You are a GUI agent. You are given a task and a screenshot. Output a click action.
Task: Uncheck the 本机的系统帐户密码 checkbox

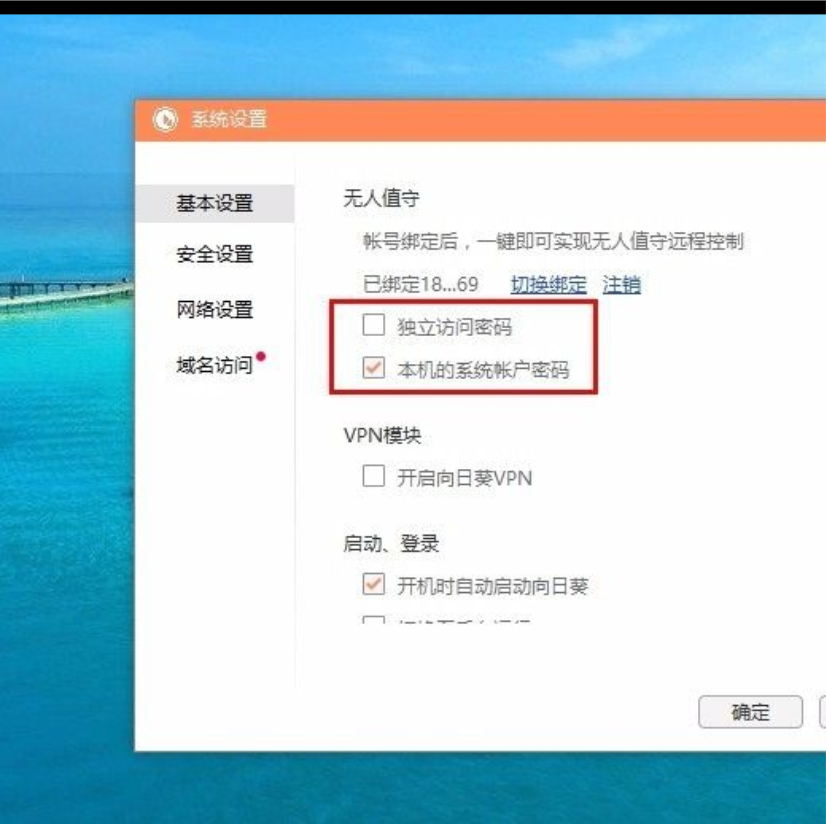(x=373, y=368)
